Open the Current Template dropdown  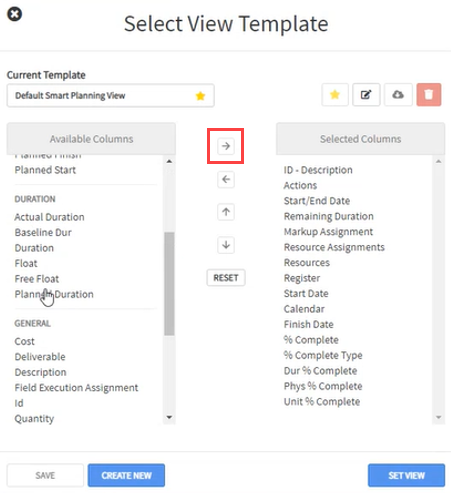pos(110,96)
